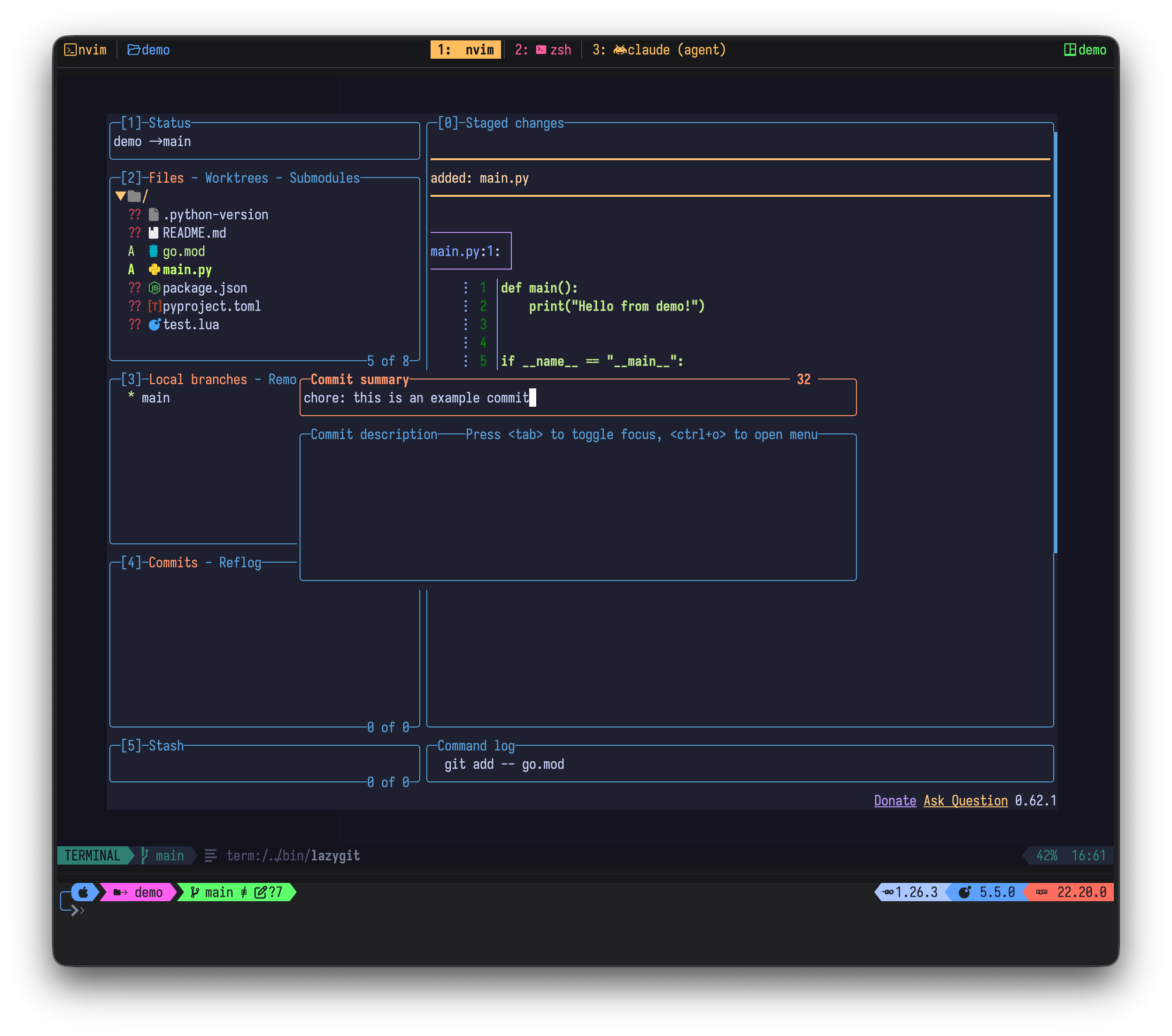Open the Ask Question link

(965, 800)
